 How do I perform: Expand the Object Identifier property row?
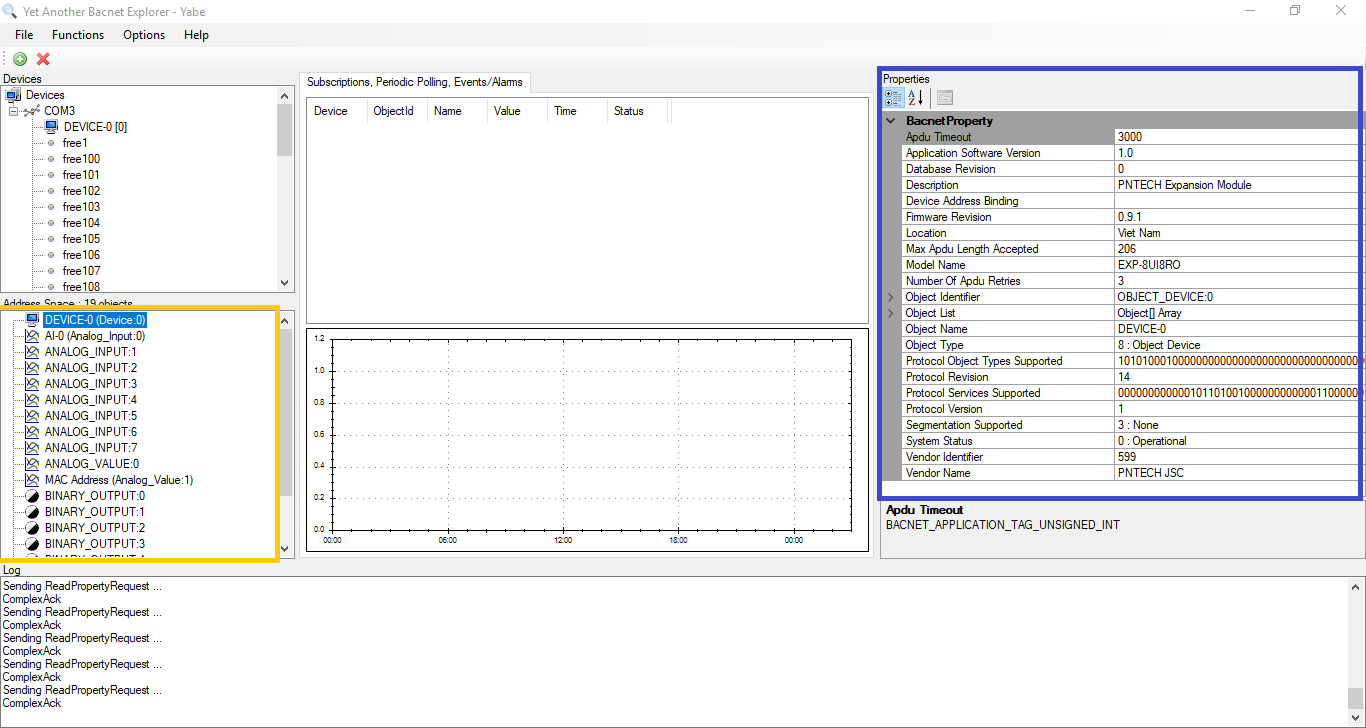889,296
